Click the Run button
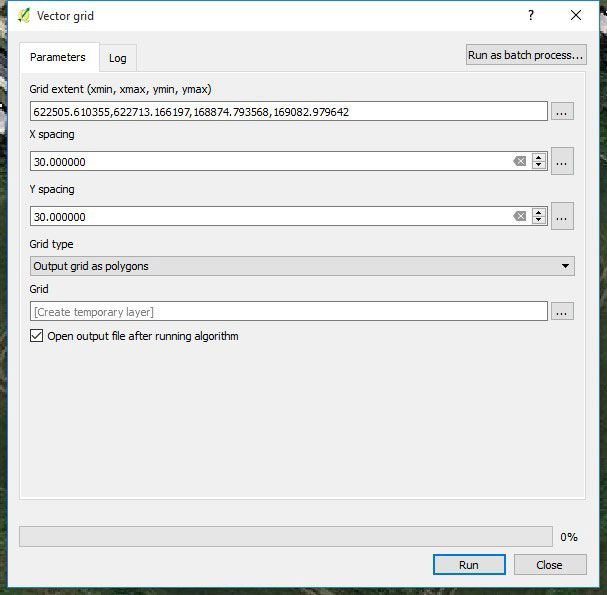 469,565
